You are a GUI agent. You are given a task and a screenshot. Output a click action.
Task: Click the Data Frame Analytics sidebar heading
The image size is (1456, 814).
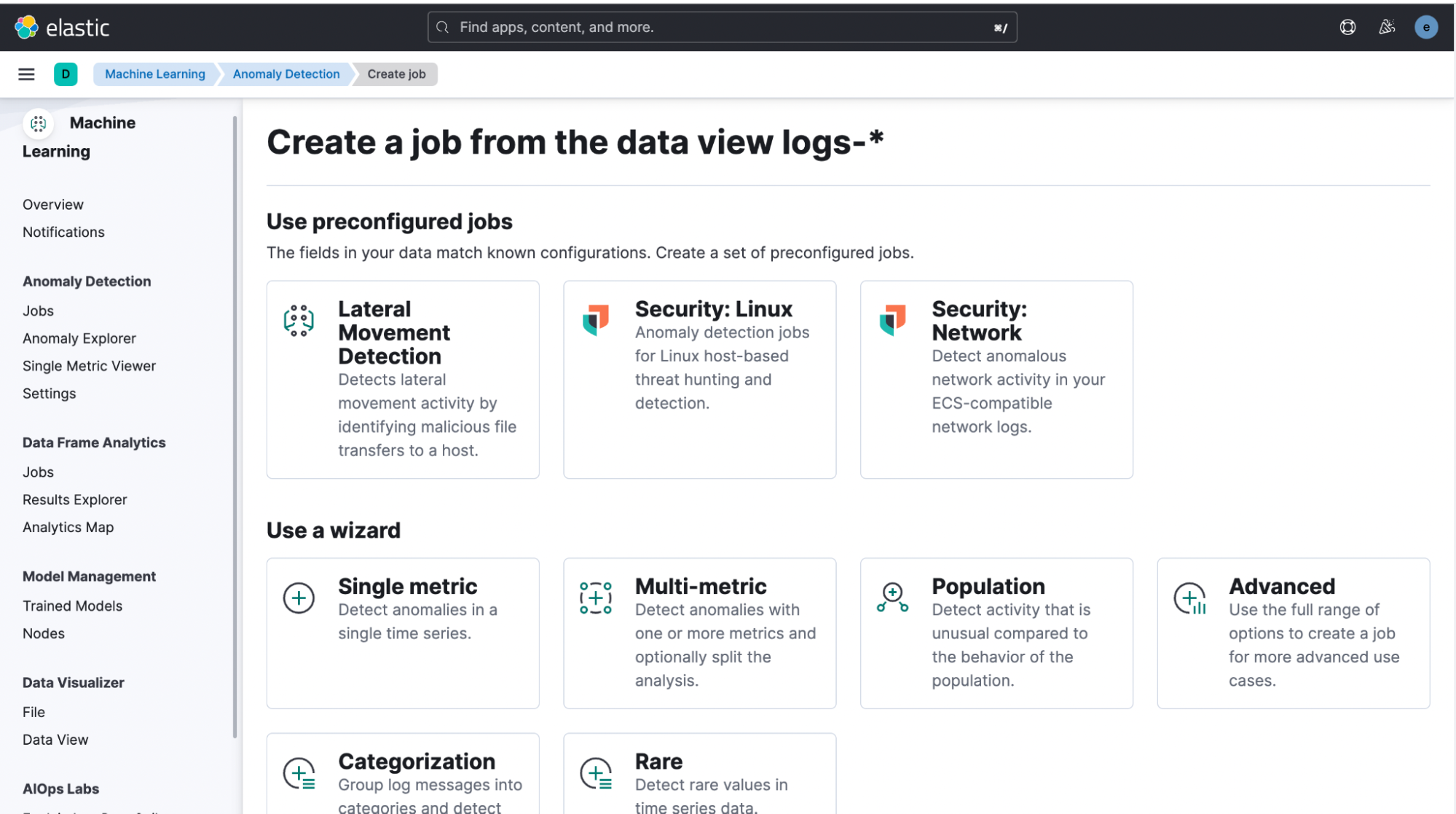(94, 443)
